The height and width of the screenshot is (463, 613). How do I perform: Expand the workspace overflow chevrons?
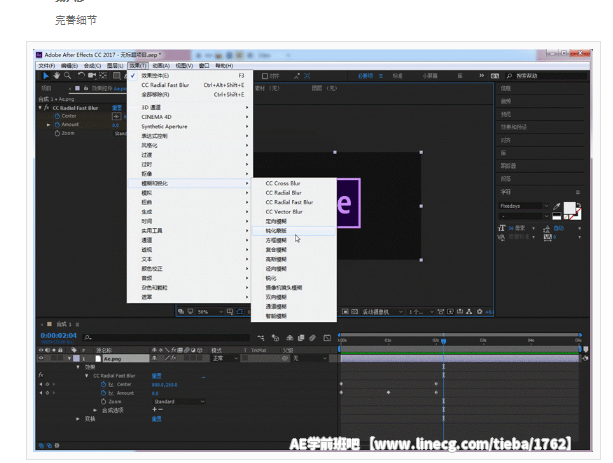tap(482, 75)
